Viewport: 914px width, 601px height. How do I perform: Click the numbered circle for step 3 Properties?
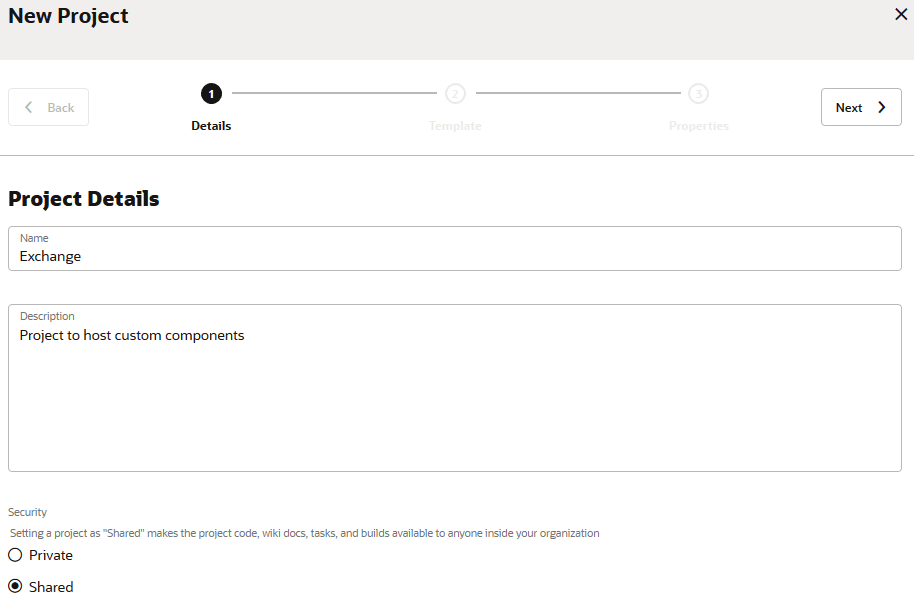pyautogui.click(x=698, y=93)
